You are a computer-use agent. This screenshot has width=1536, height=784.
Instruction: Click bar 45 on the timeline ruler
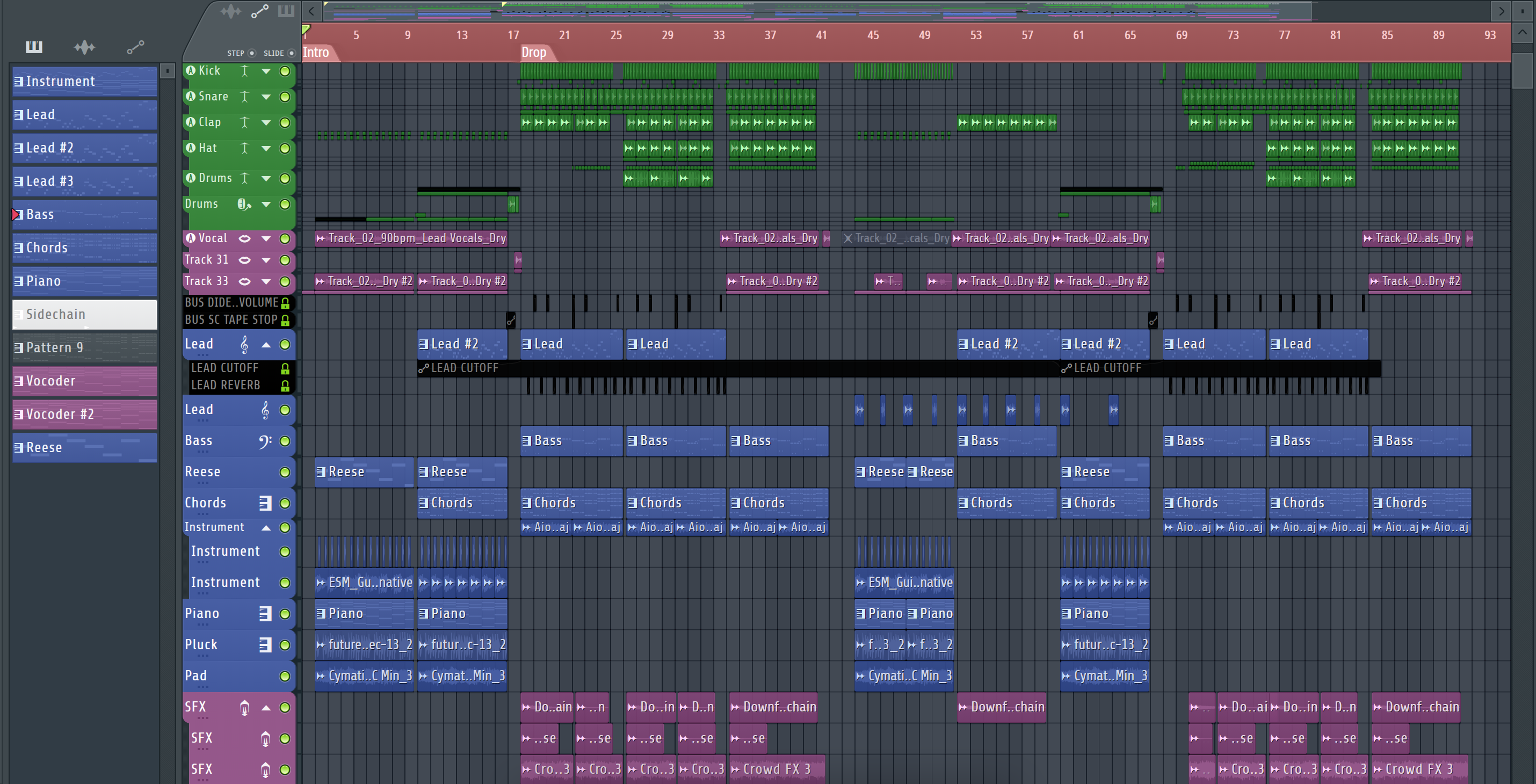(x=873, y=35)
